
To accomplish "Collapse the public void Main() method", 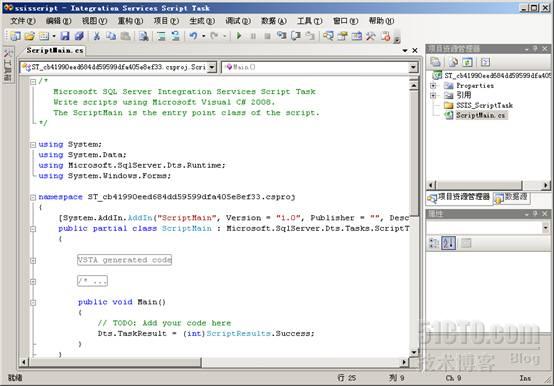I will [33, 303].
